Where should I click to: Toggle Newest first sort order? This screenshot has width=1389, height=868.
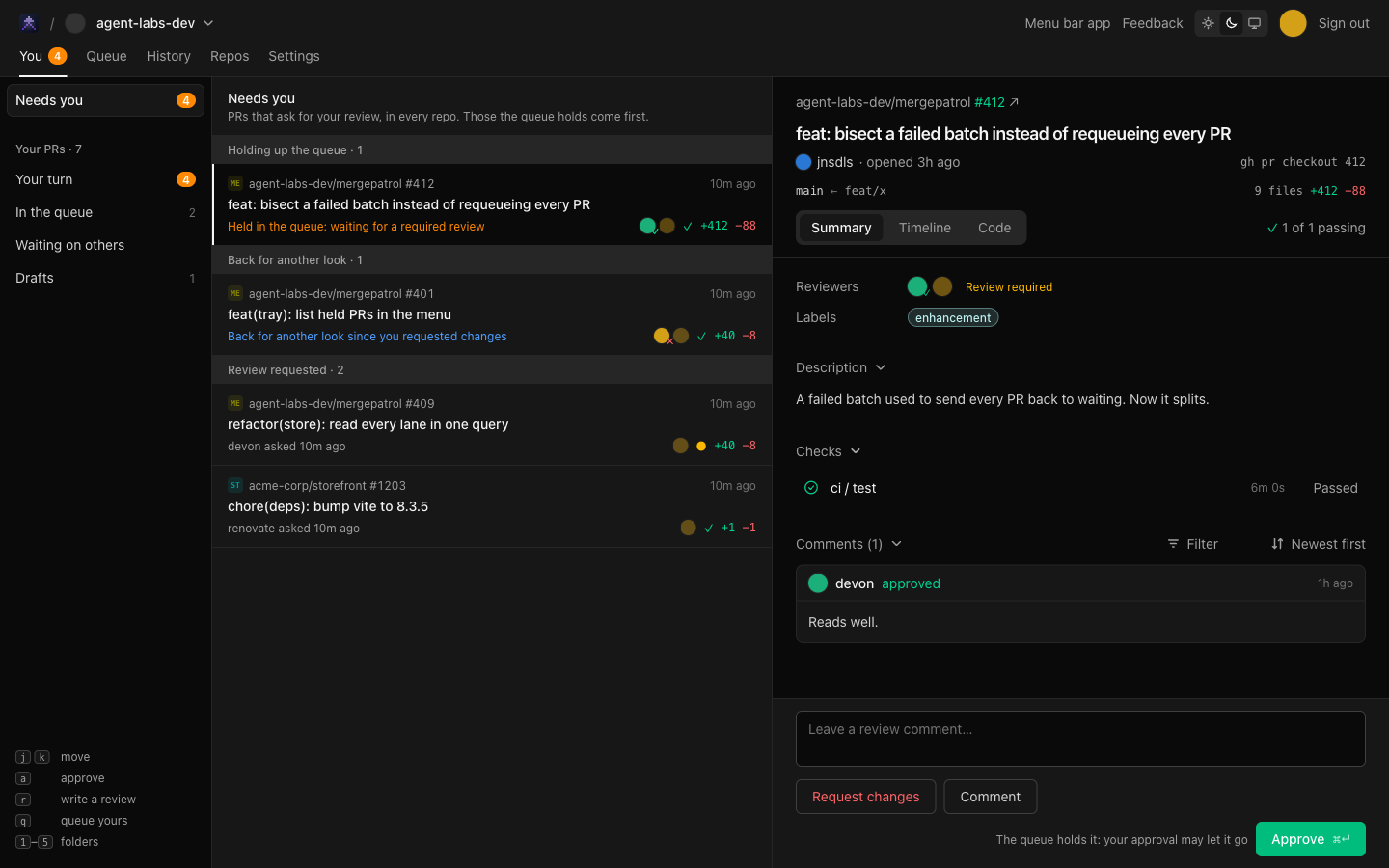tap(1318, 544)
